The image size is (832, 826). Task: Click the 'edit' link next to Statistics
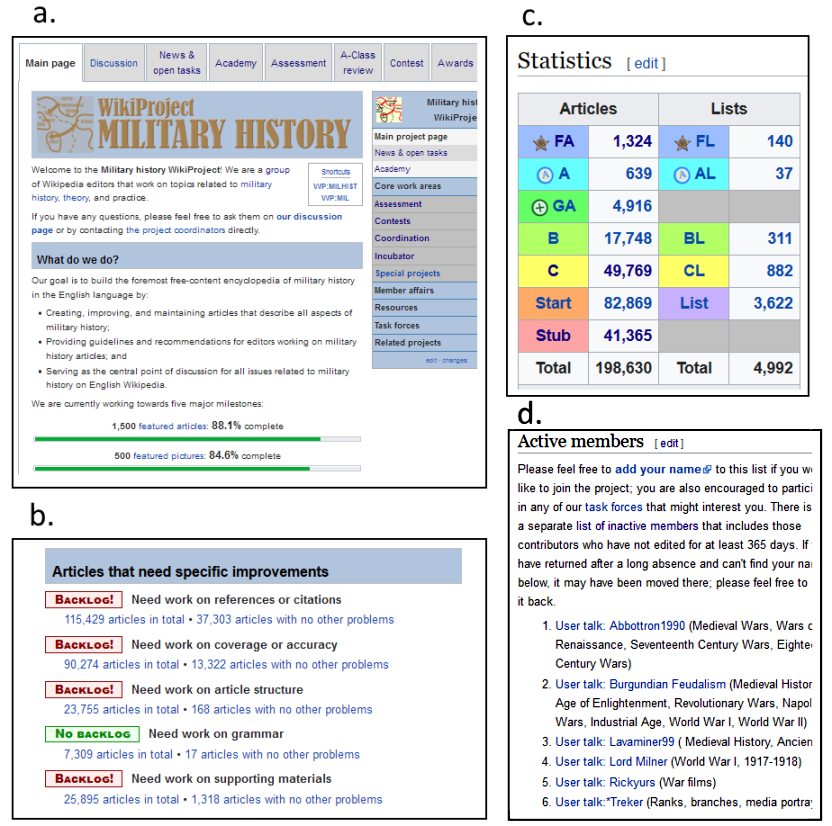pyautogui.click(x=646, y=64)
